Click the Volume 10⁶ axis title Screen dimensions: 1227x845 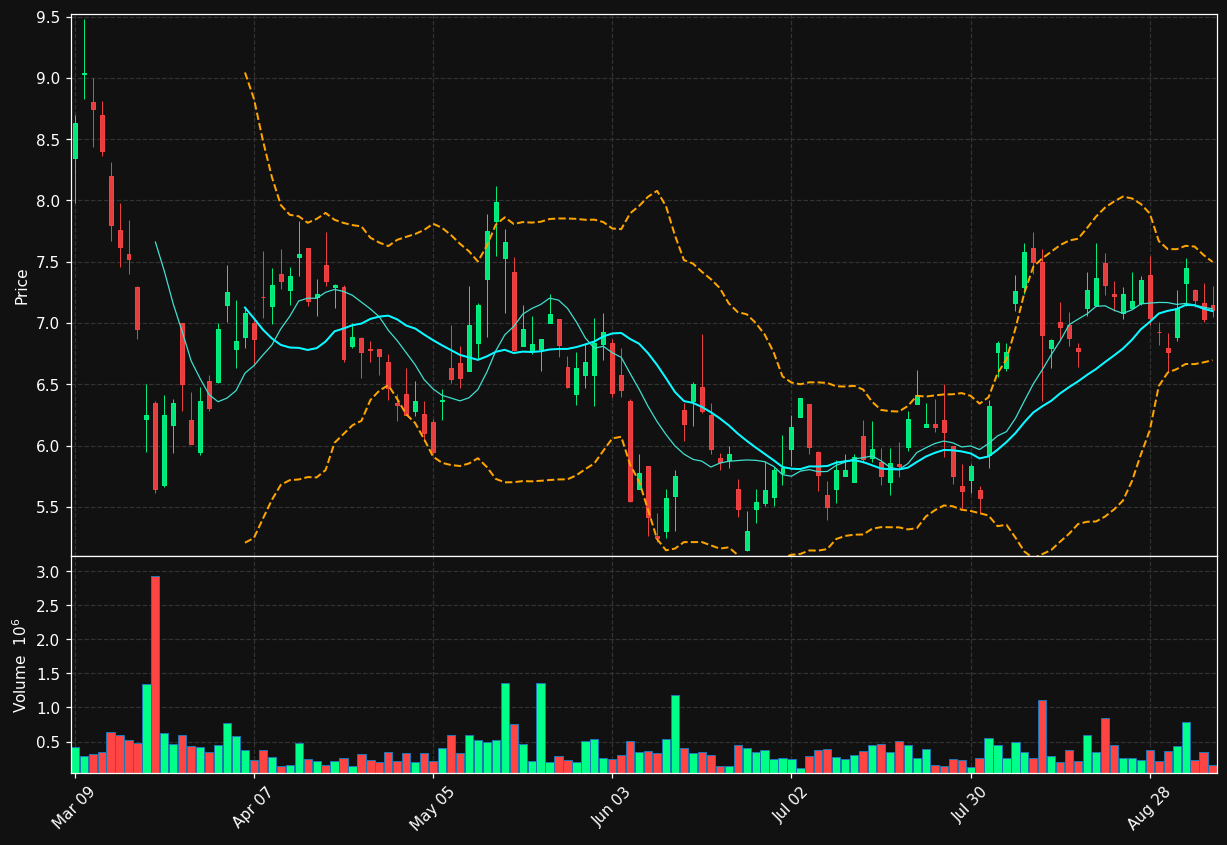click(21, 665)
